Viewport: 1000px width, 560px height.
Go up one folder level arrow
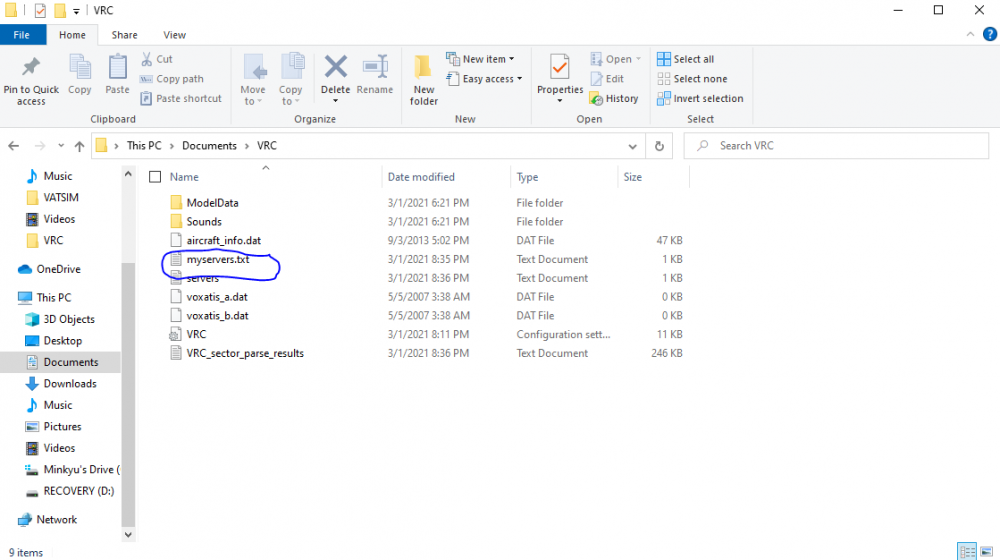coord(79,146)
